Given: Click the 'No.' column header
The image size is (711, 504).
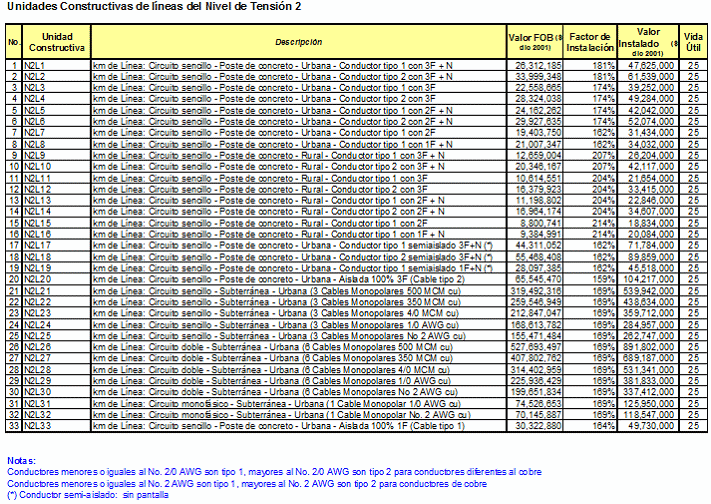Looking at the screenshot, I should pos(14,42).
